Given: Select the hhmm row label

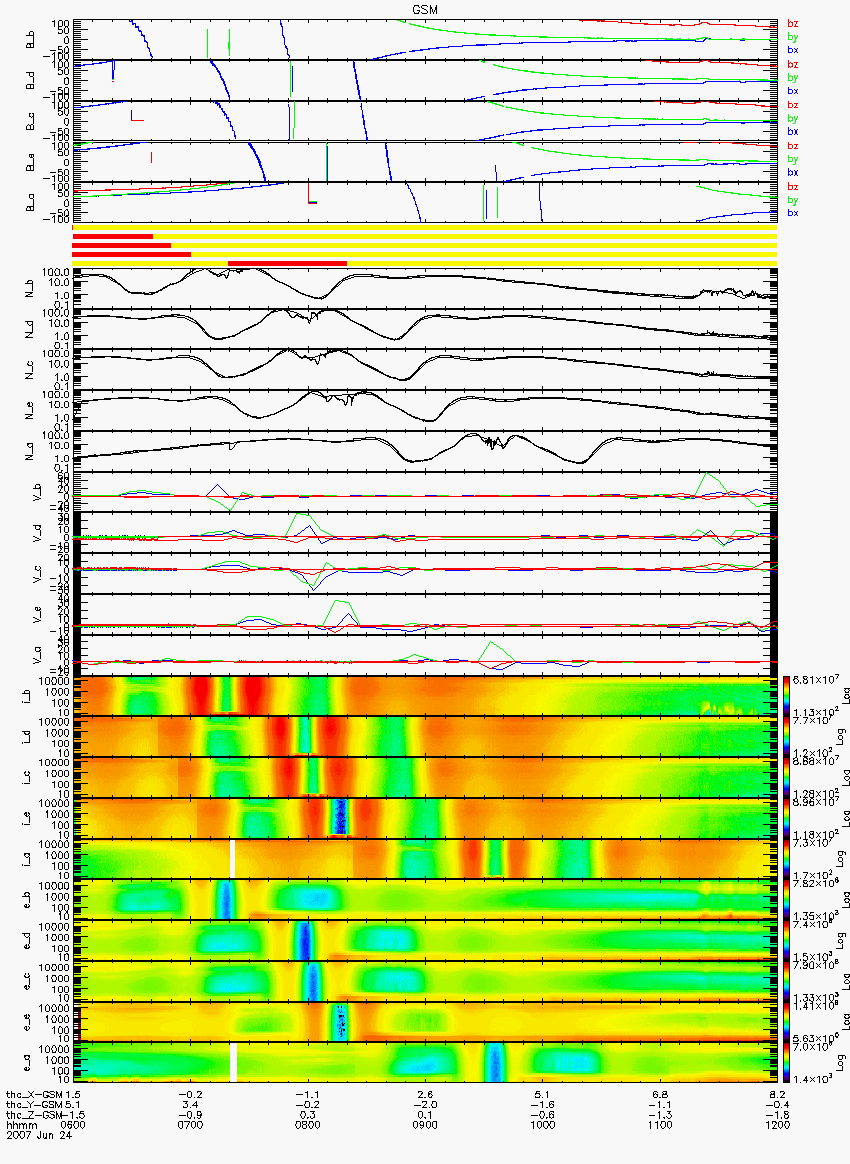Looking at the screenshot, I should pyautogui.click(x=22, y=1125).
